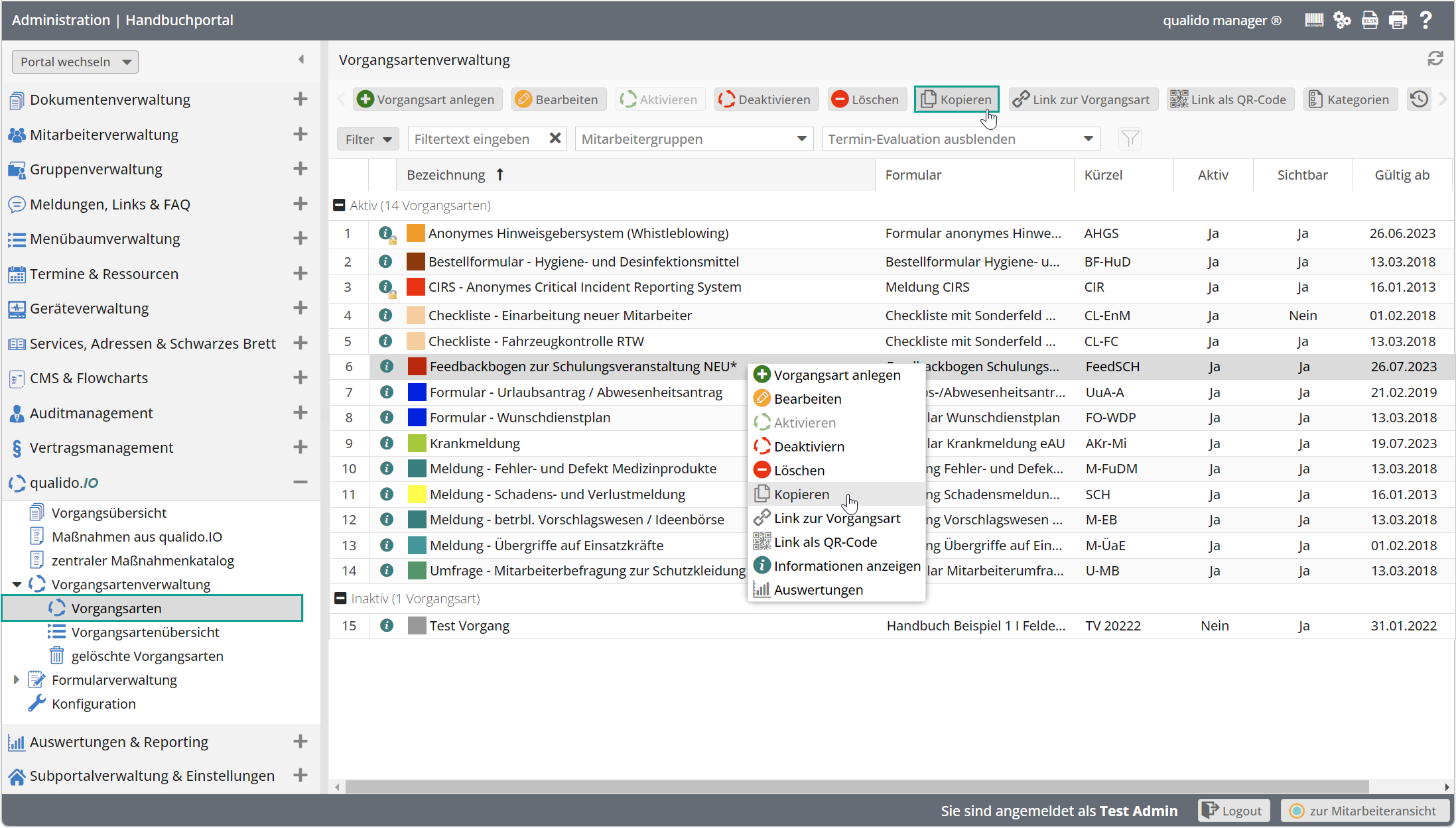Open Vorgangsübersicht in sidebar tree
Viewport: 1456px width, 828px height.
109,512
